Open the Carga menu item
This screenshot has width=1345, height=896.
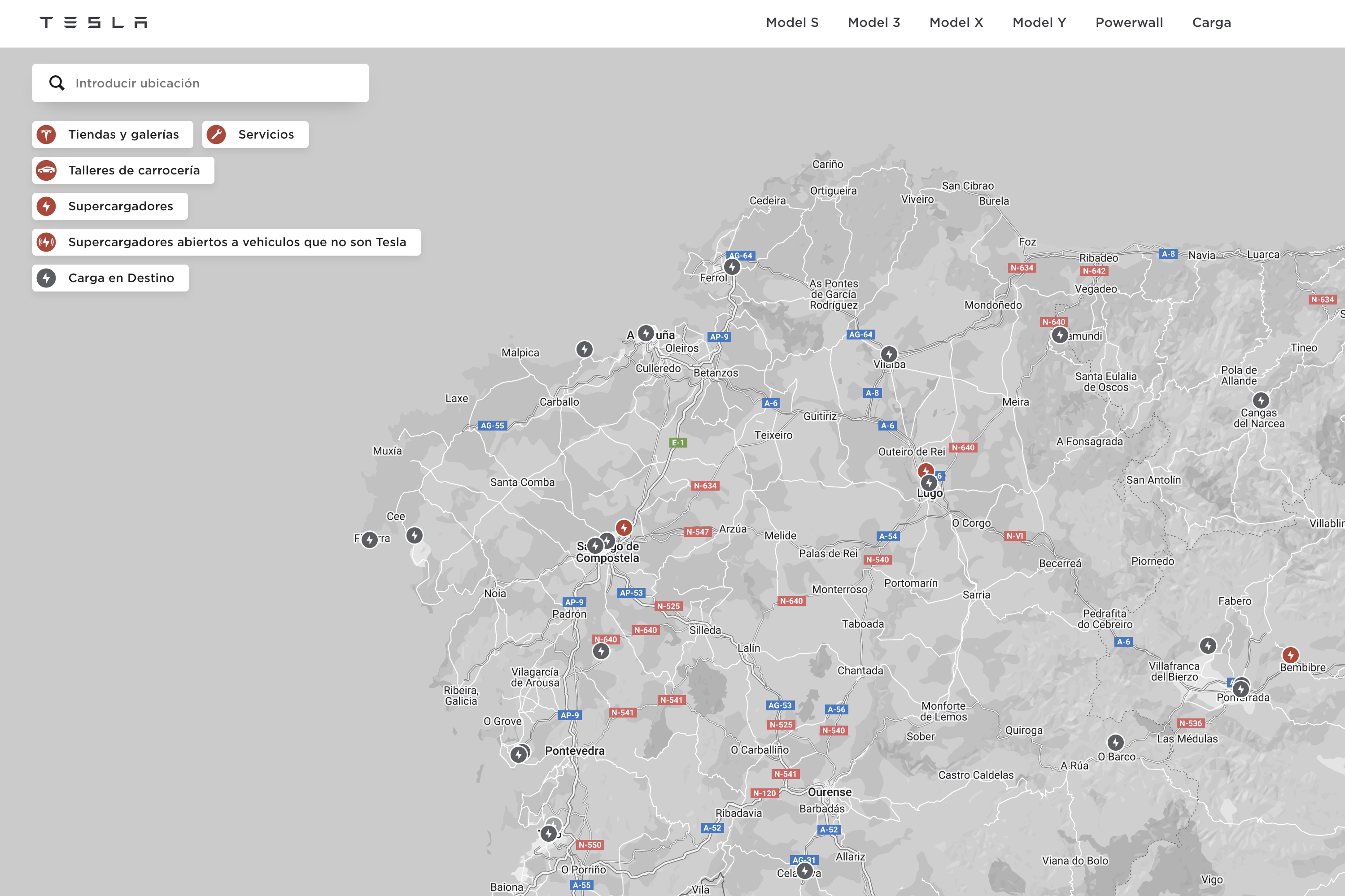pyautogui.click(x=1211, y=22)
